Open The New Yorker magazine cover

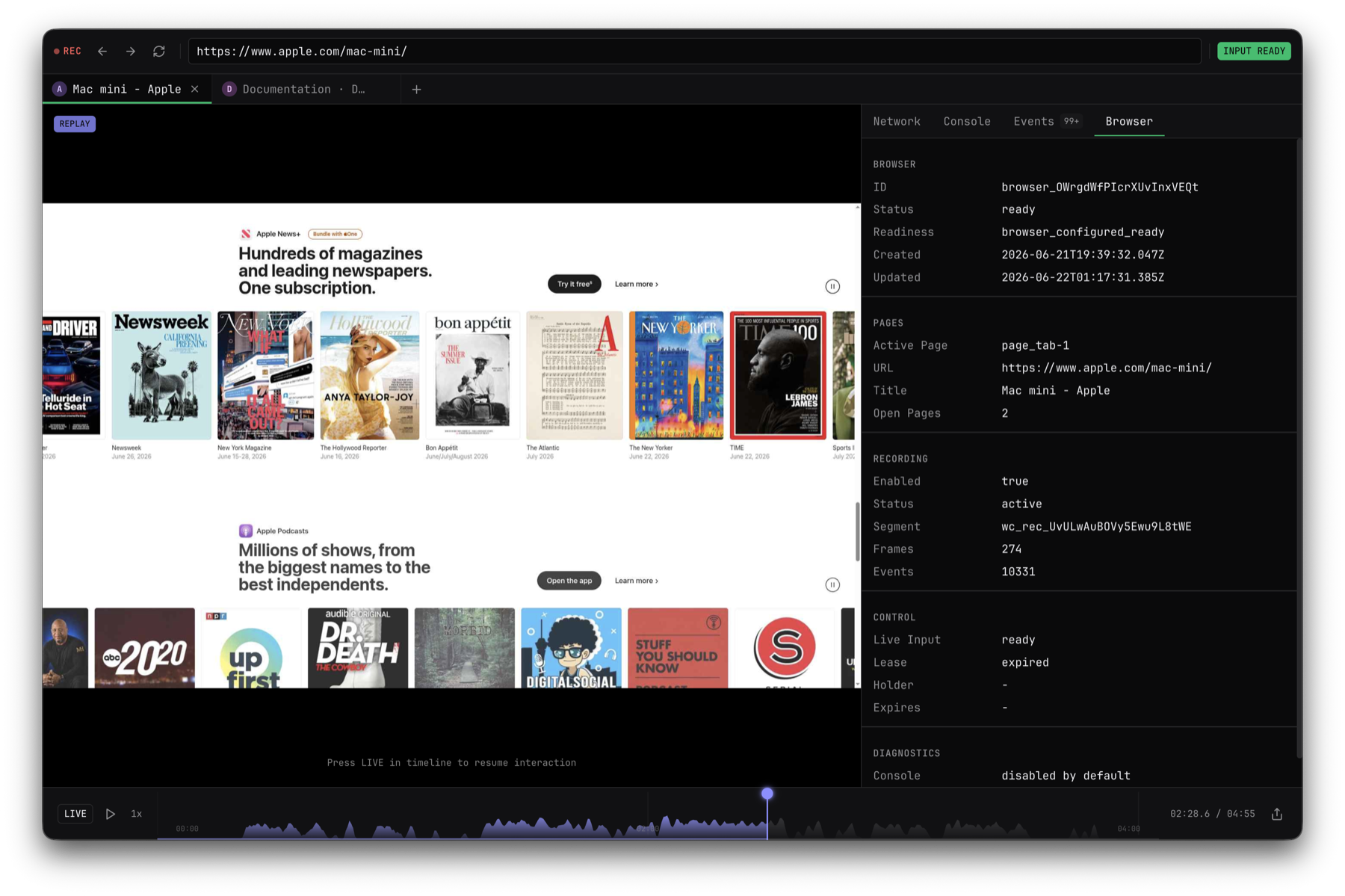pyautogui.click(x=676, y=375)
